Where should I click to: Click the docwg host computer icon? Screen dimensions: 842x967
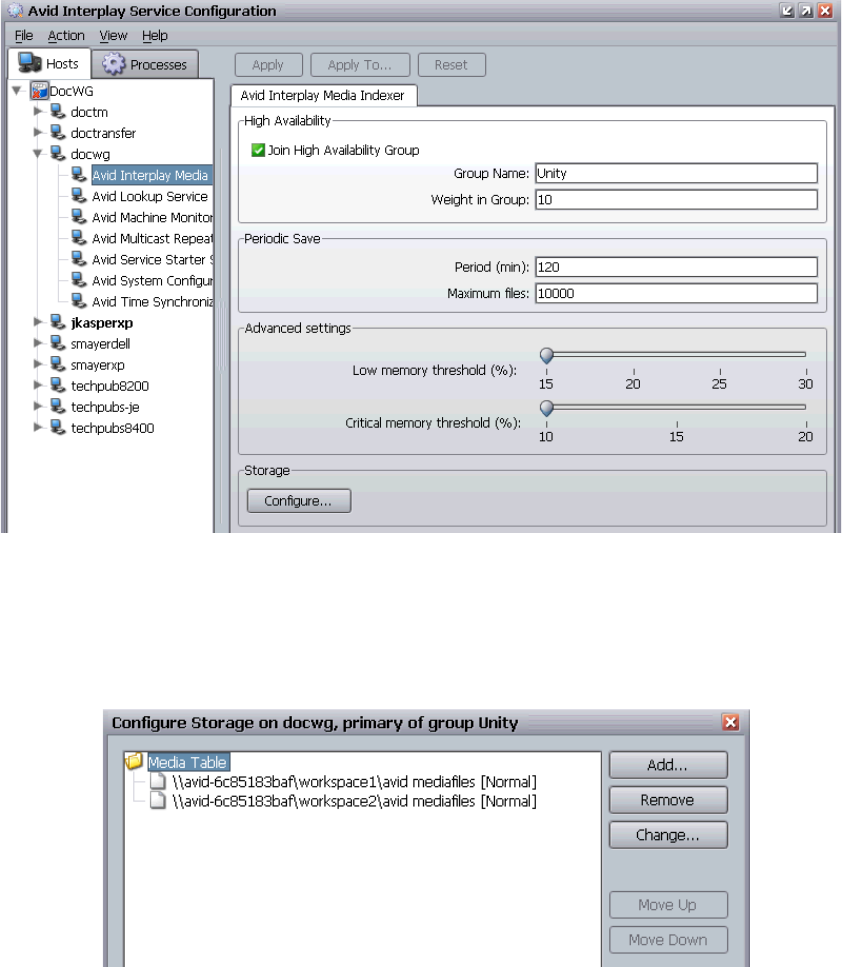tap(58, 154)
